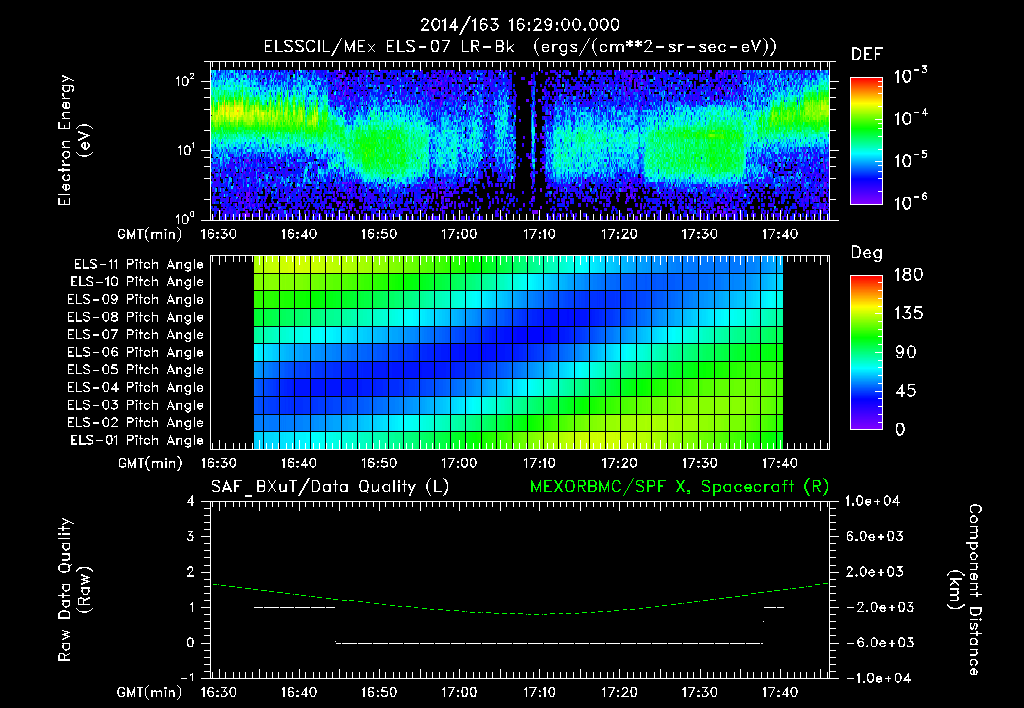Screen dimensions: 1024x708
Task: Select the ELS-11 Pitch Angle row label
Action: [x=138, y=265]
